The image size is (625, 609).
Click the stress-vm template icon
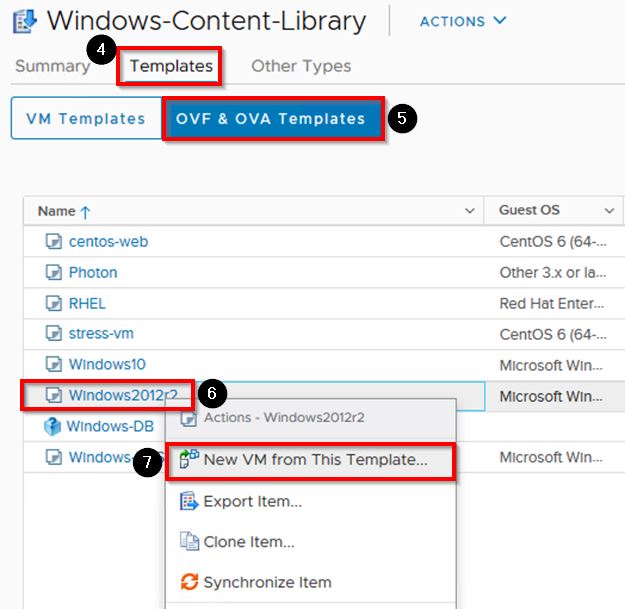[x=53, y=334]
